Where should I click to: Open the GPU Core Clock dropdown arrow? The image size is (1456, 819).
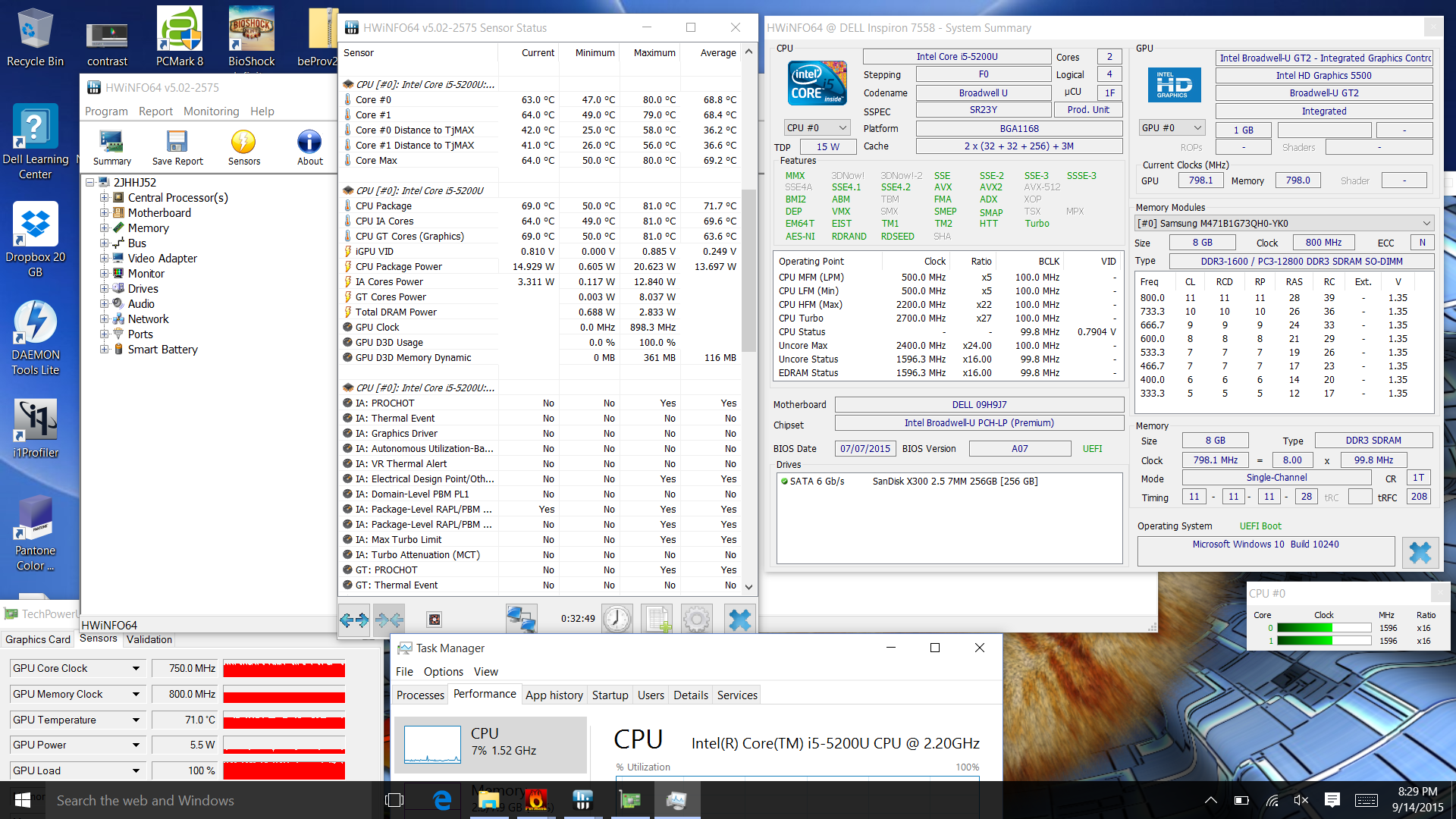tap(136, 669)
